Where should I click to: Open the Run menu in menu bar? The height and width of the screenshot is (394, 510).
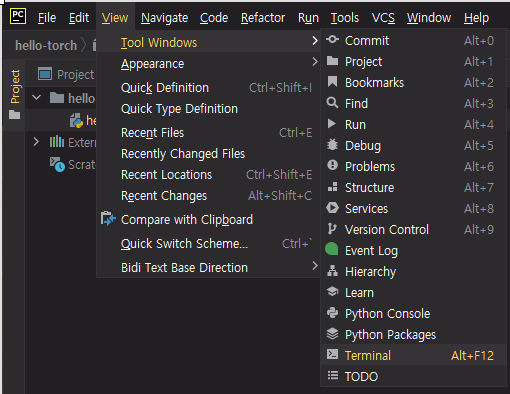click(x=308, y=18)
